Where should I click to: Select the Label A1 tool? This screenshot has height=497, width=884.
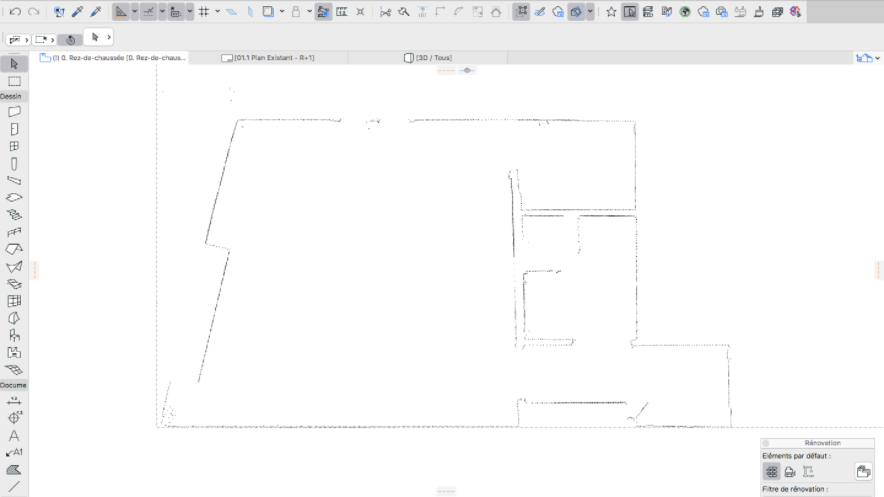click(14, 452)
